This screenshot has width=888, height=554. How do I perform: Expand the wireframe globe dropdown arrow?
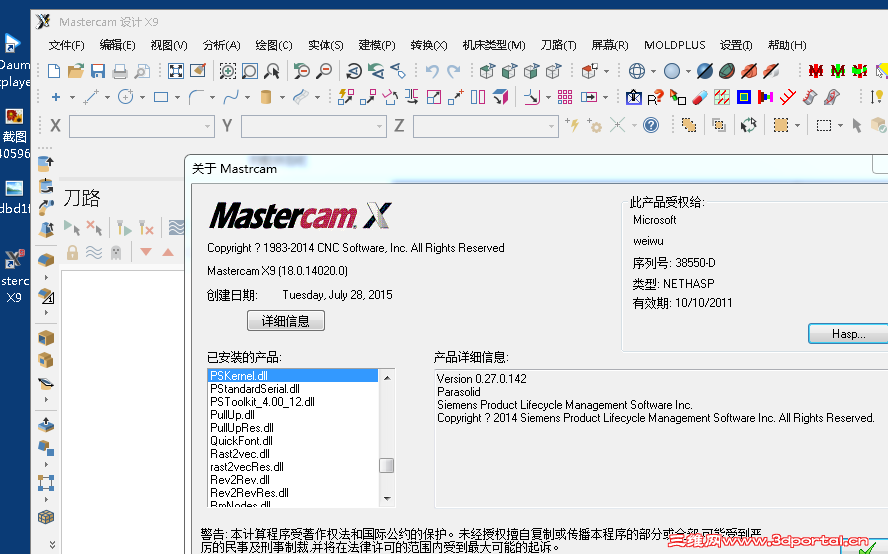[x=653, y=71]
